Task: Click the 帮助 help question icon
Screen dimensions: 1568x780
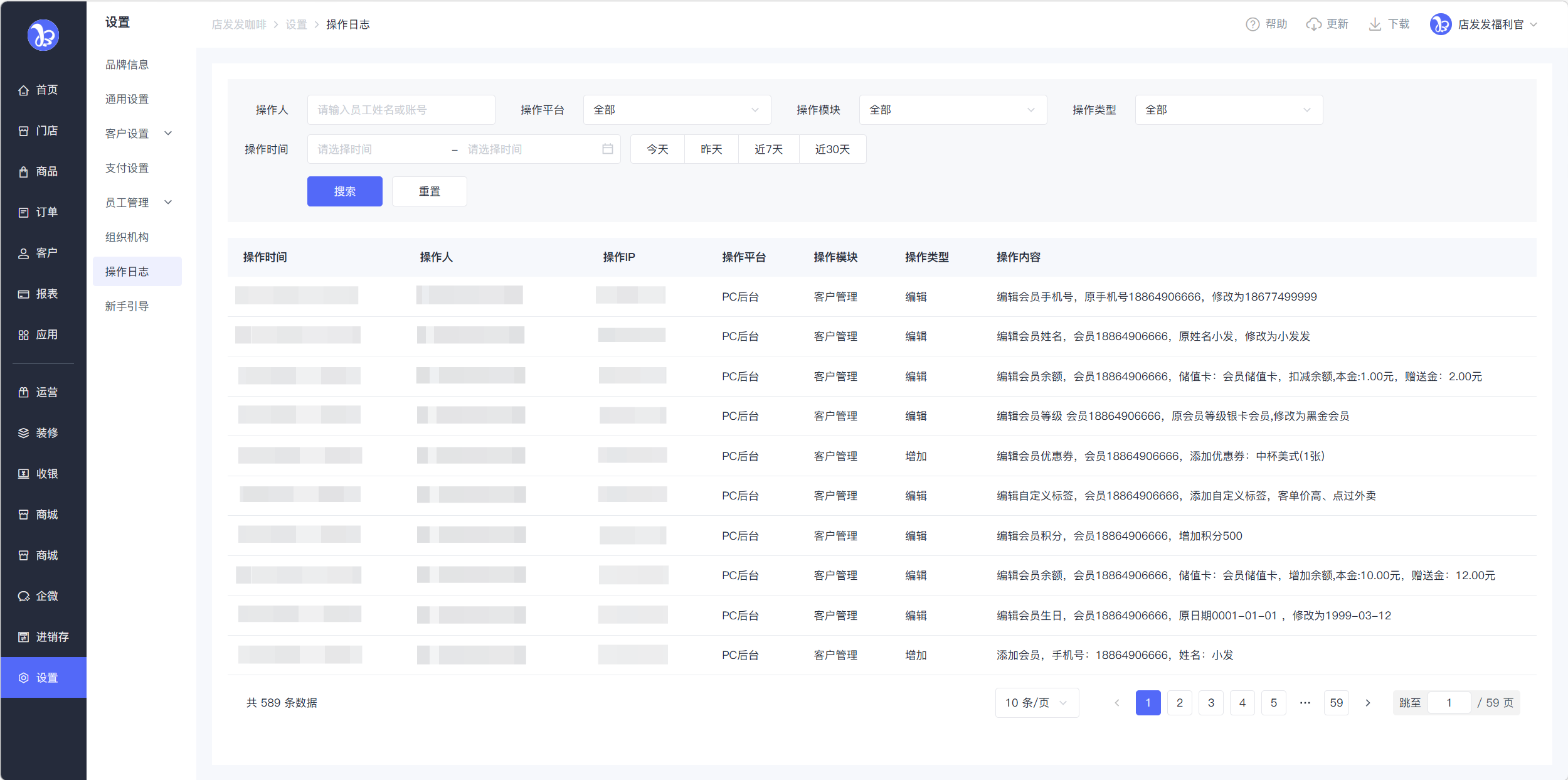Action: 1252,24
